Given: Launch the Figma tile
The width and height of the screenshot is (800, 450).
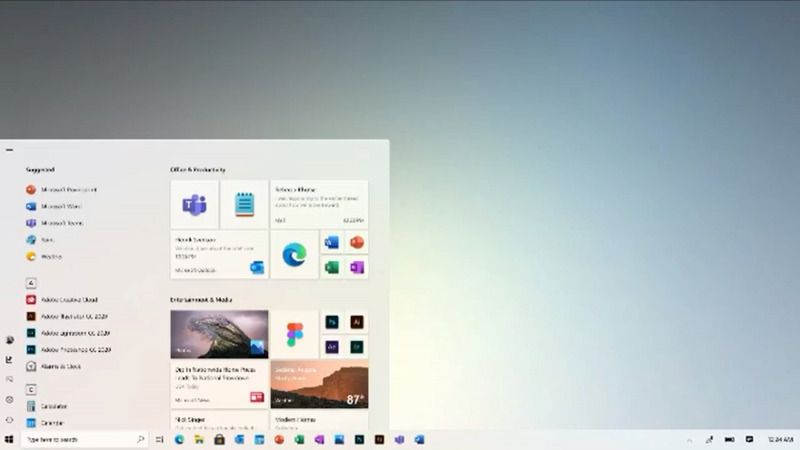Looking at the screenshot, I should 294,334.
